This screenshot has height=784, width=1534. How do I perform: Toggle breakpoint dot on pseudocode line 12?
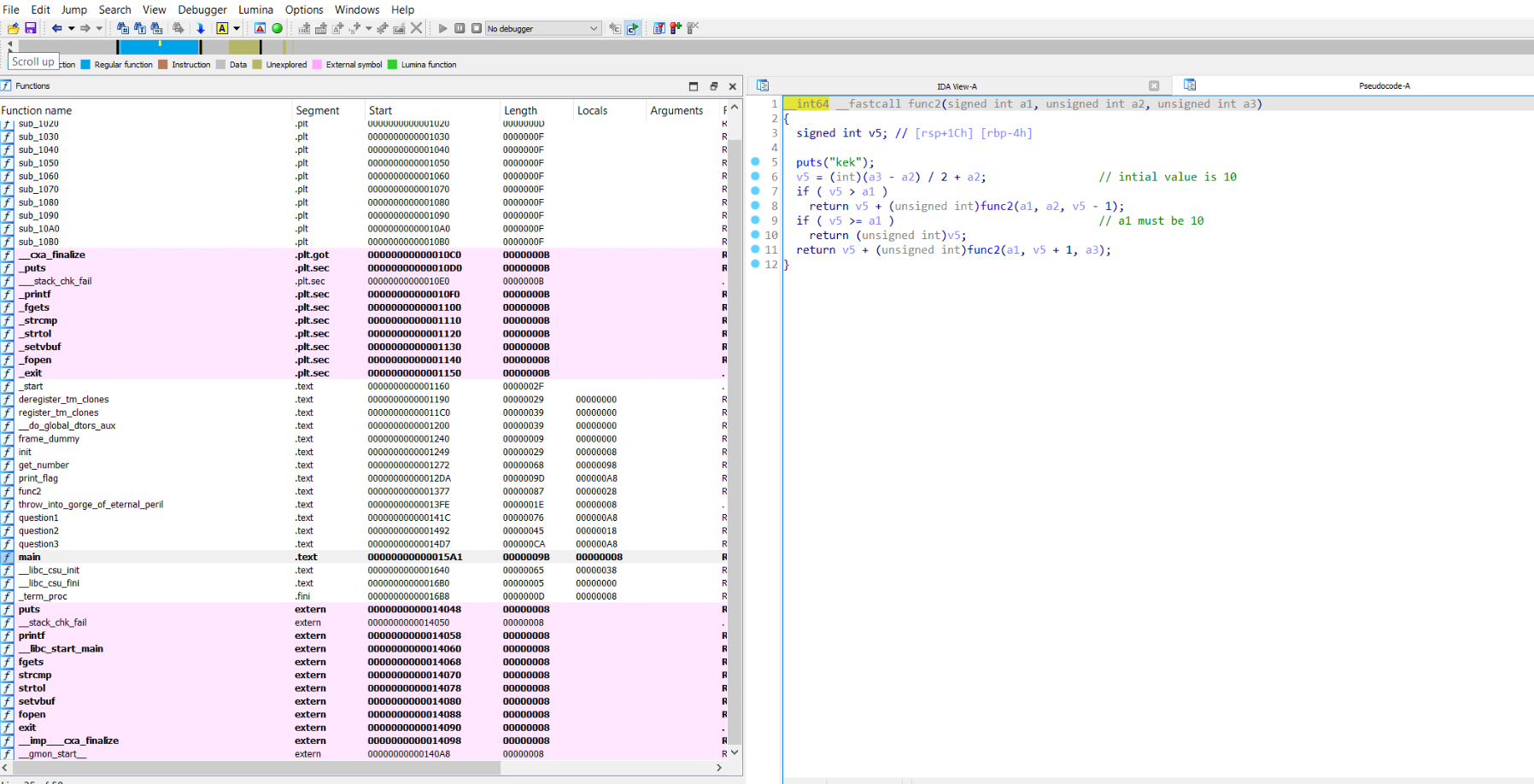(x=755, y=263)
